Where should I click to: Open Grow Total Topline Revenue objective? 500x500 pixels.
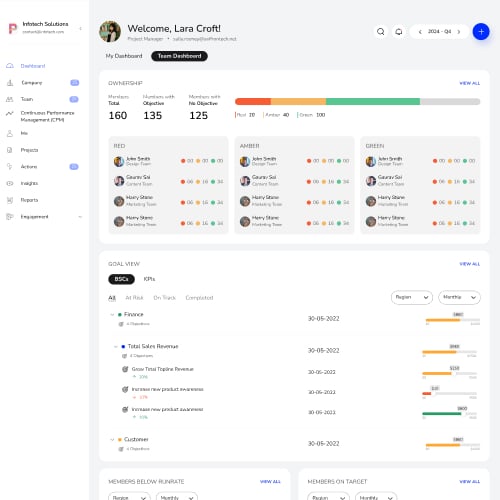tap(163, 369)
